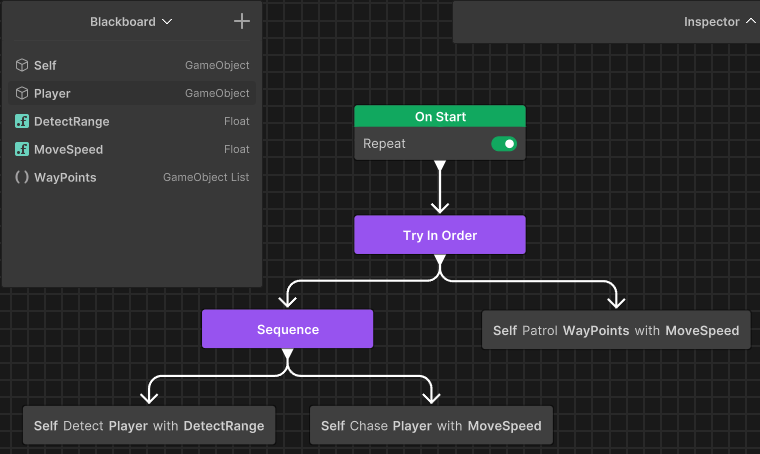Add a new Blackboard variable with plus icon
760x454 pixels.
pyautogui.click(x=242, y=21)
